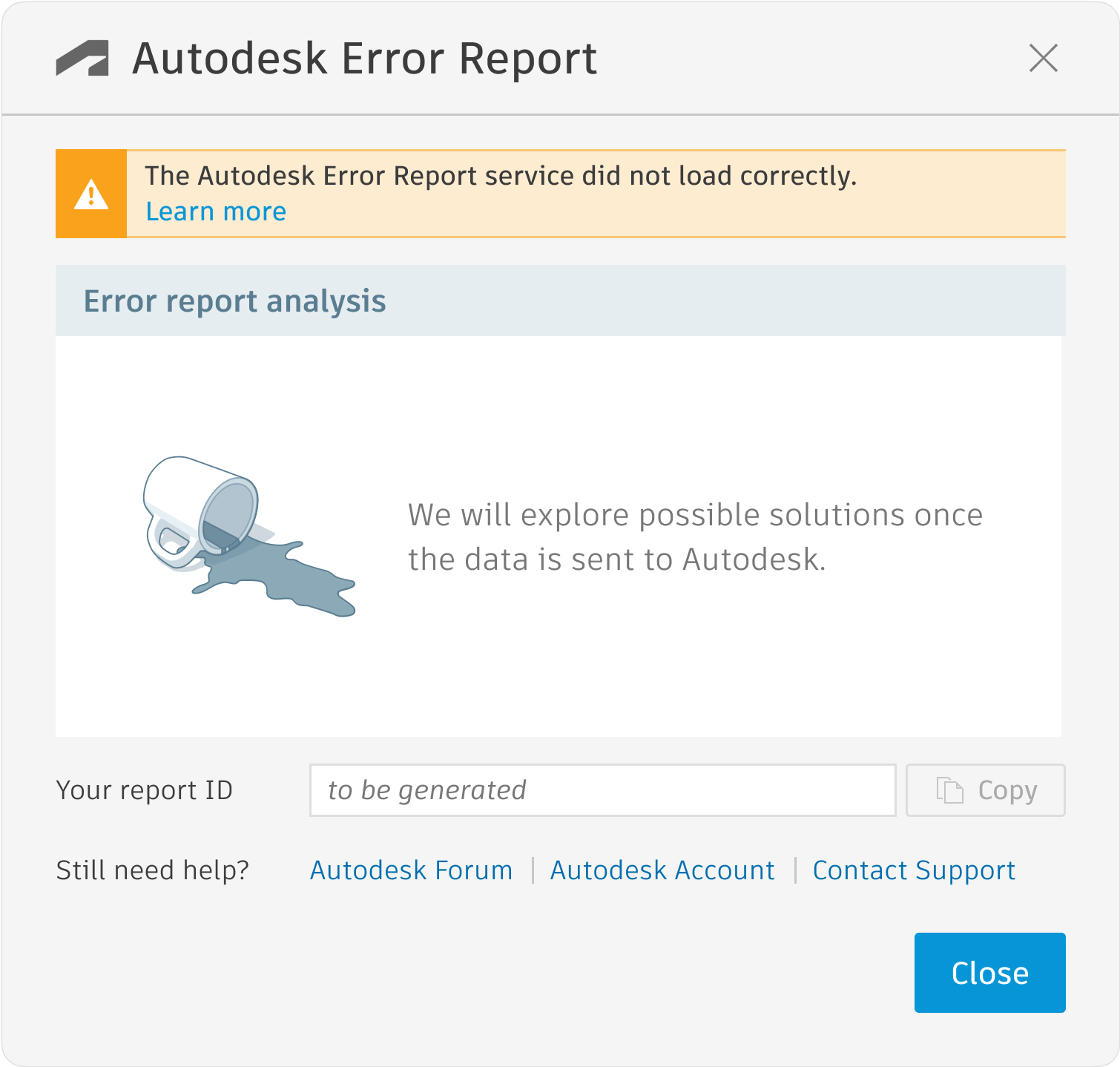Click the warning banner message text
1120x1067 pixels.
[x=501, y=176]
